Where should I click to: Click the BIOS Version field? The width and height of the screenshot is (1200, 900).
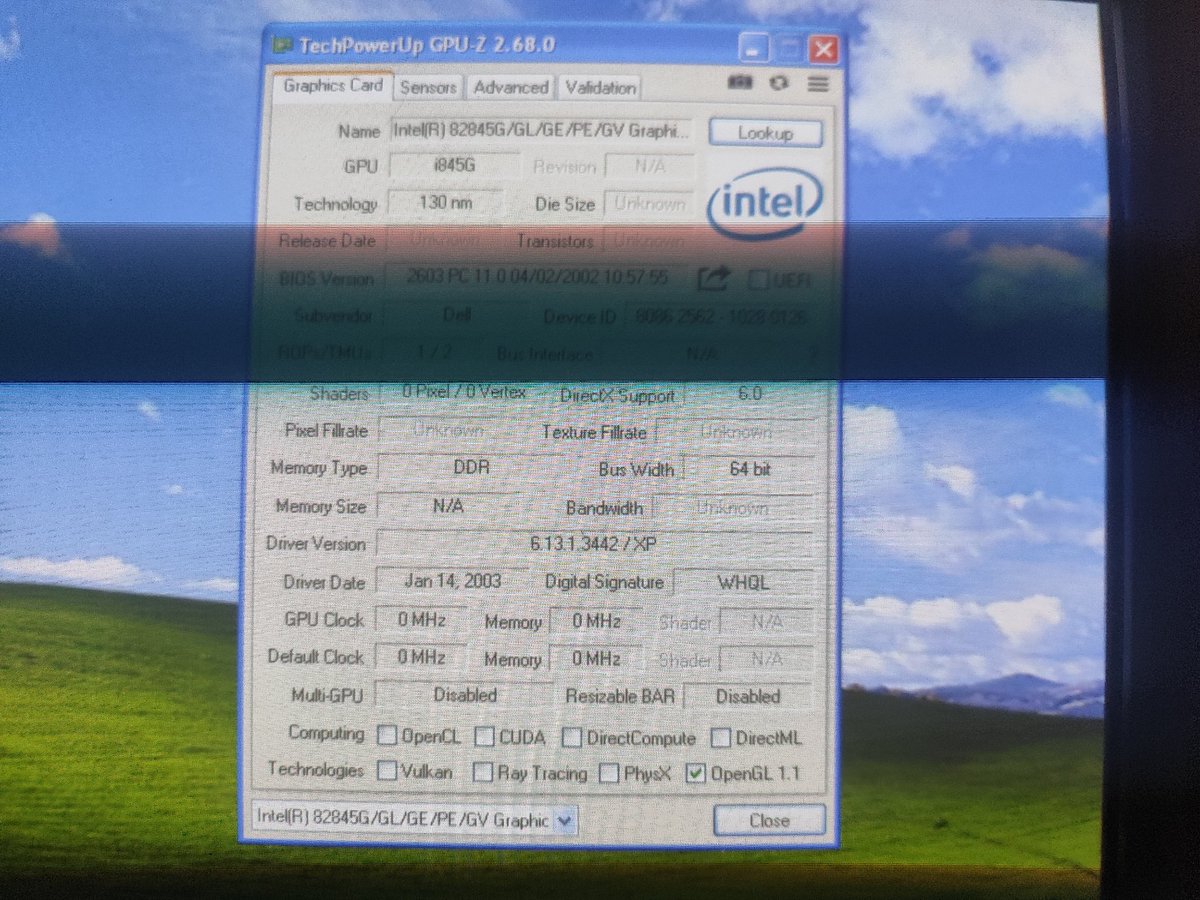coord(537,278)
